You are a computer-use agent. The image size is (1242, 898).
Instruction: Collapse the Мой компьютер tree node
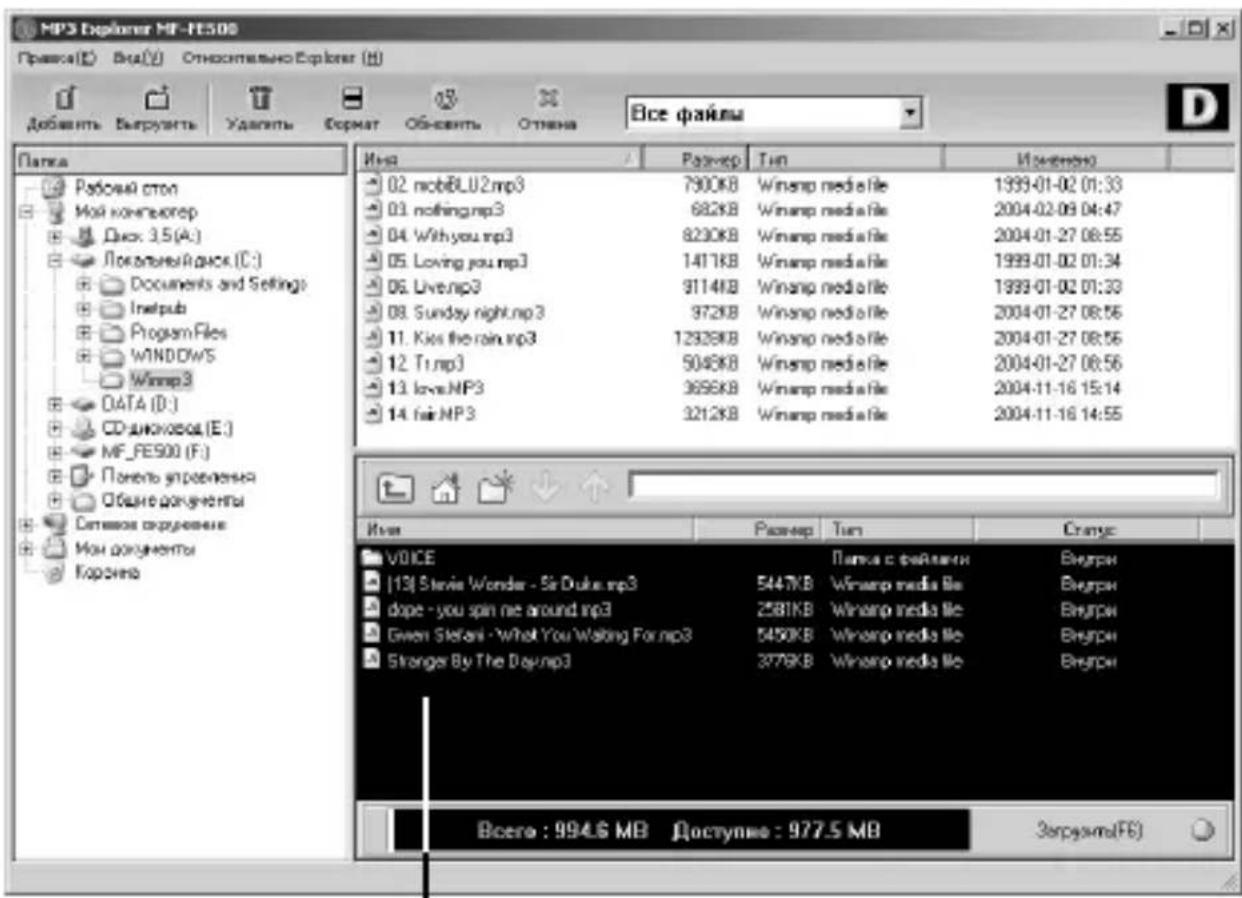click(x=26, y=212)
